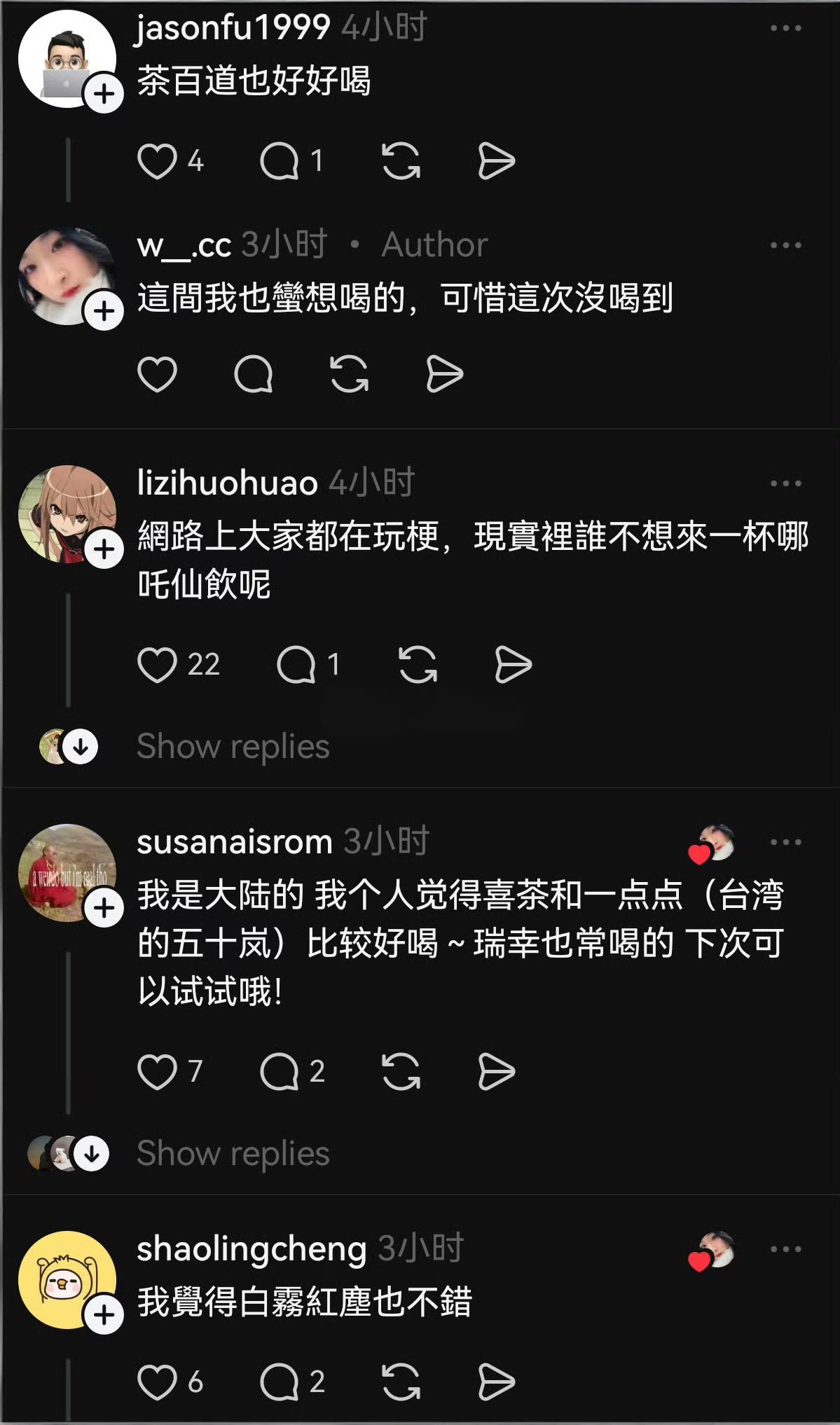Click down arrow beside lizihuohuao's replies
840x1425 pixels.
pyautogui.click(x=81, y=747)
